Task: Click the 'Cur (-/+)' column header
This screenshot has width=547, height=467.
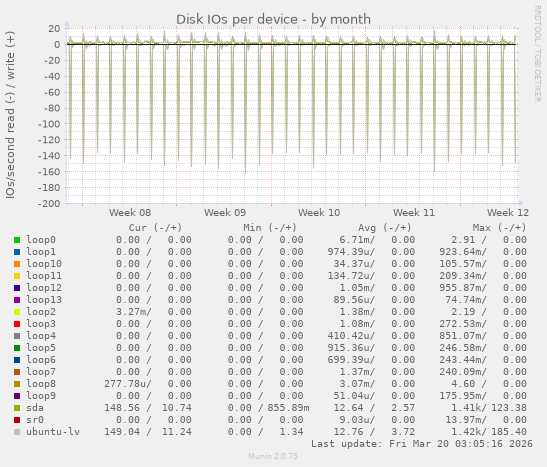Action: click(155, 228)
